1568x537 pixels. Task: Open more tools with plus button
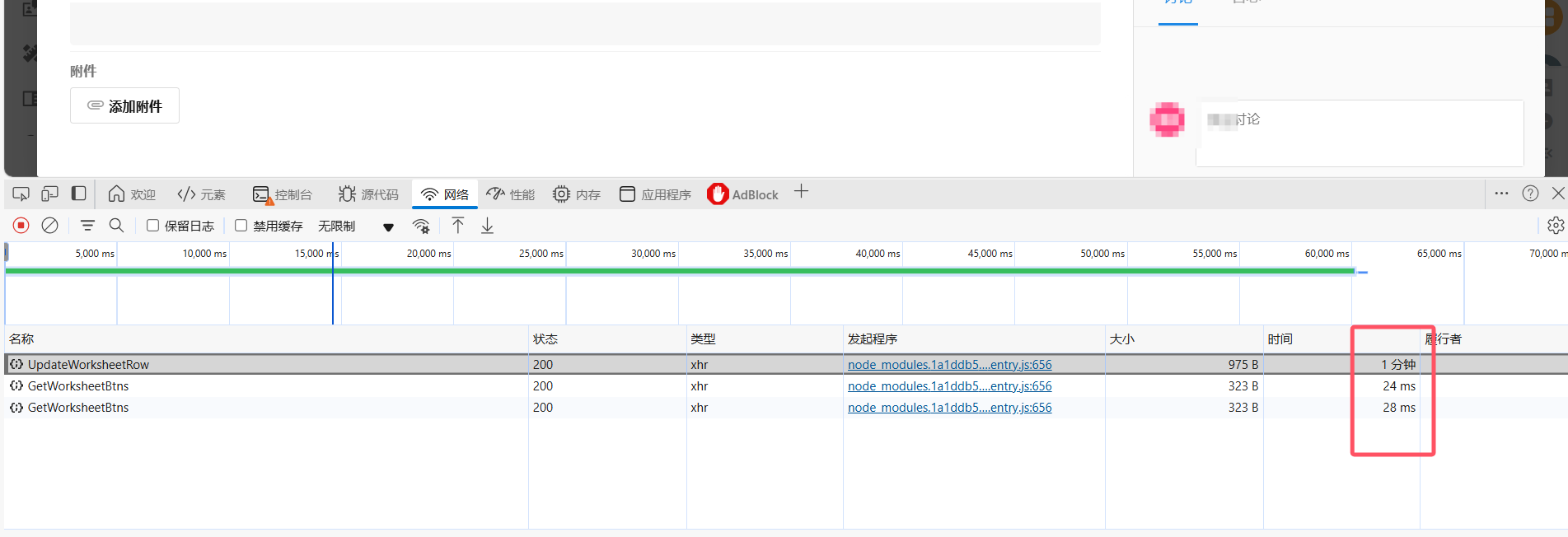pyautogui.click(x=801, y=193)
